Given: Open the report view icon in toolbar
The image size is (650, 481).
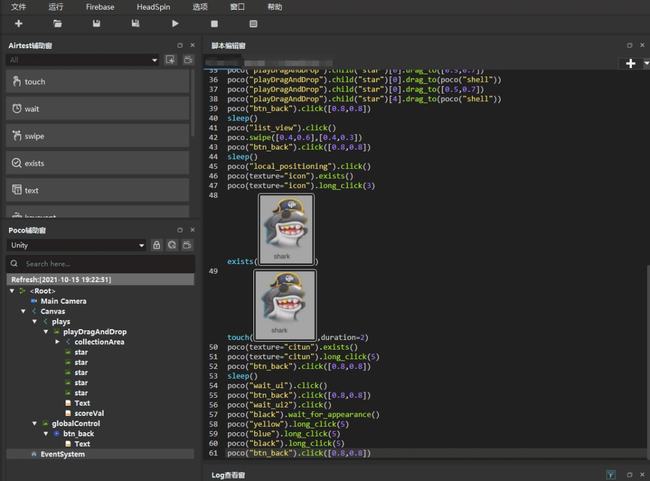Looking at the screenshot, I should (x=253, y=23).
